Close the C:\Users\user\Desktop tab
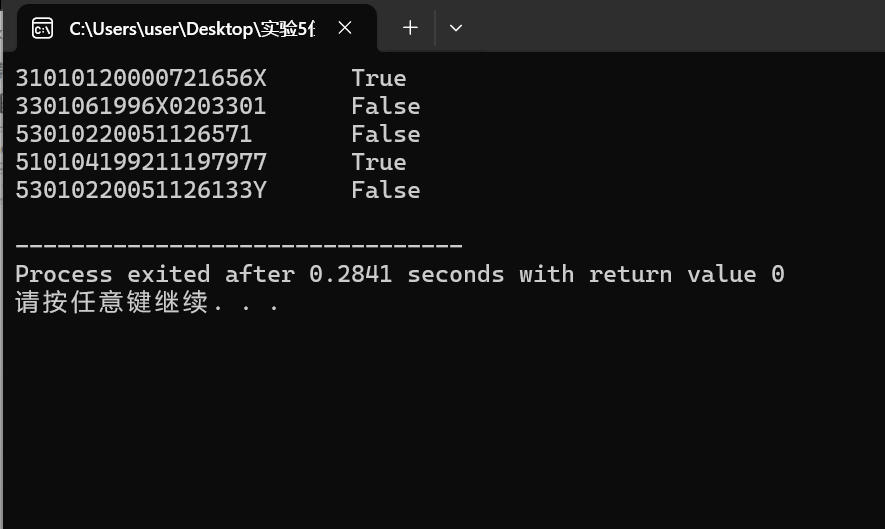Viewport: 885px width, 529px height. 345,28
